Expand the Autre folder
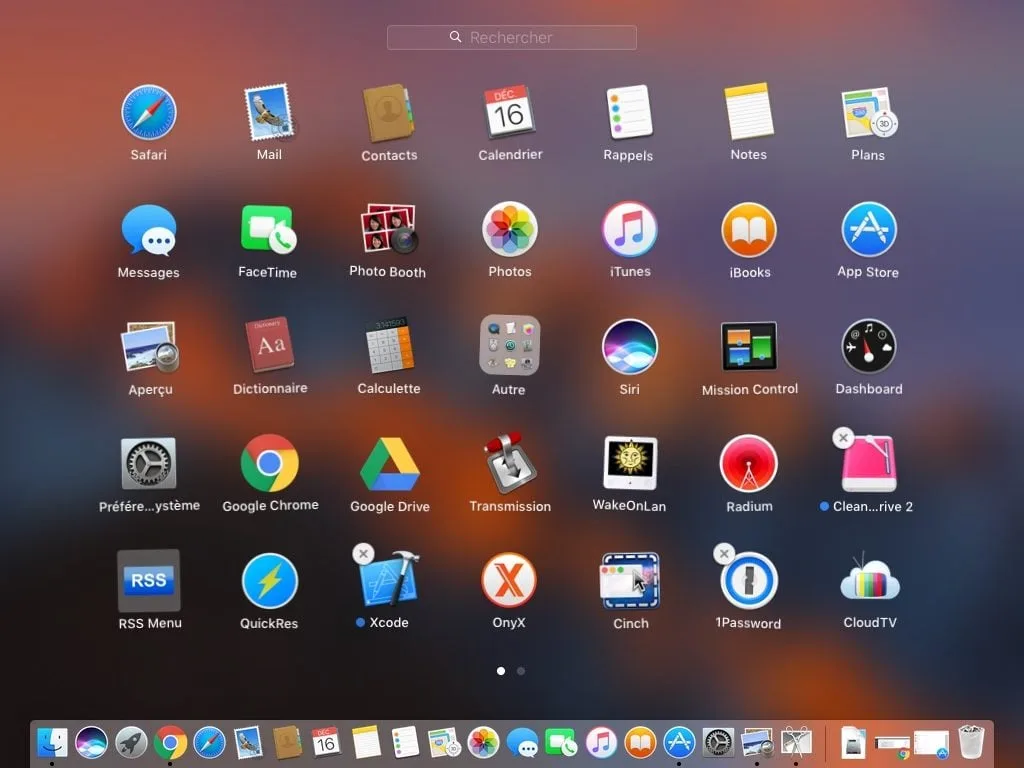The height and width of the screenshot is (768, 1024). 509,346
